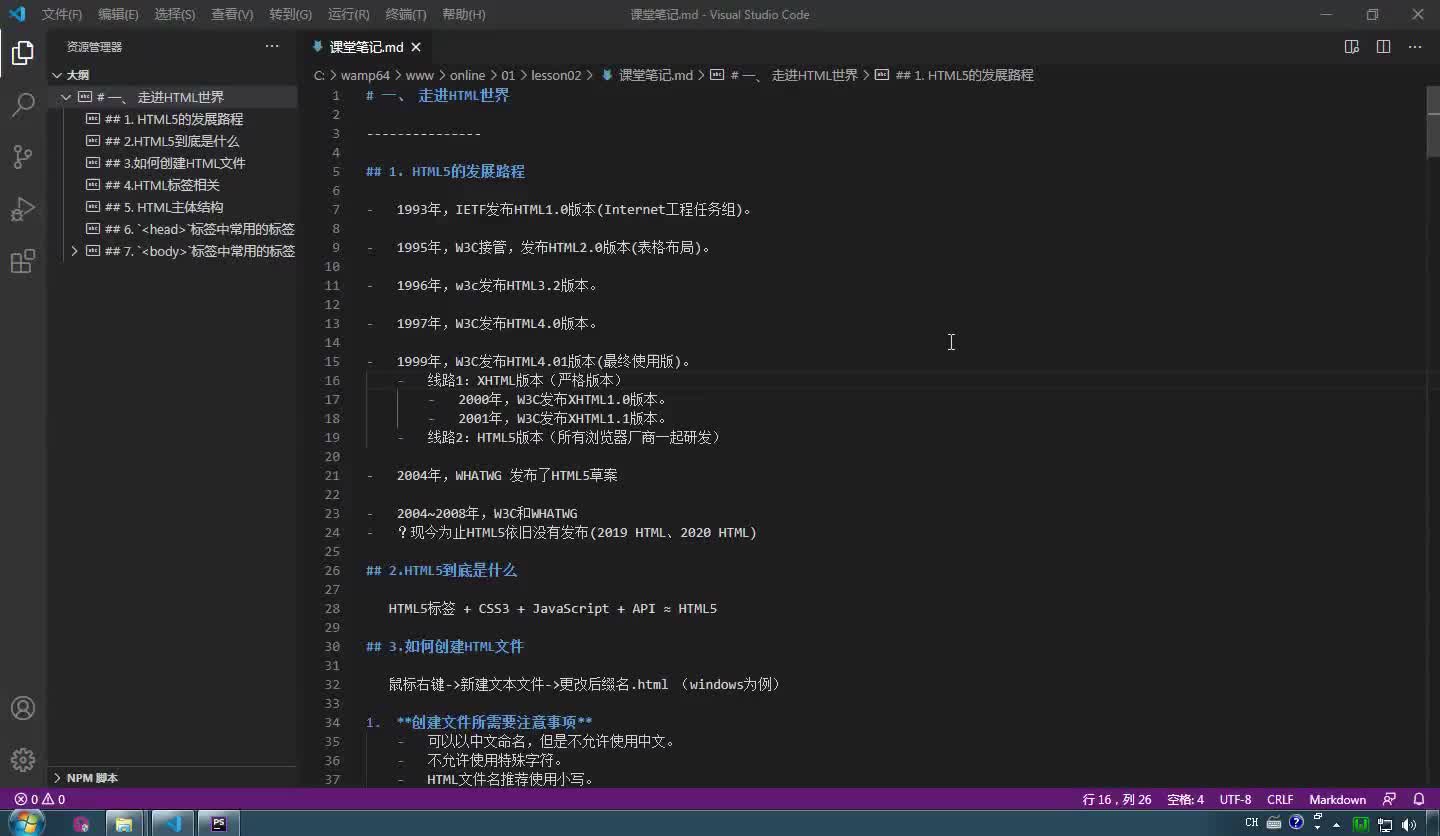Open 转到(G) menu
Screen dimensions: 1440x836
[290, 14]
